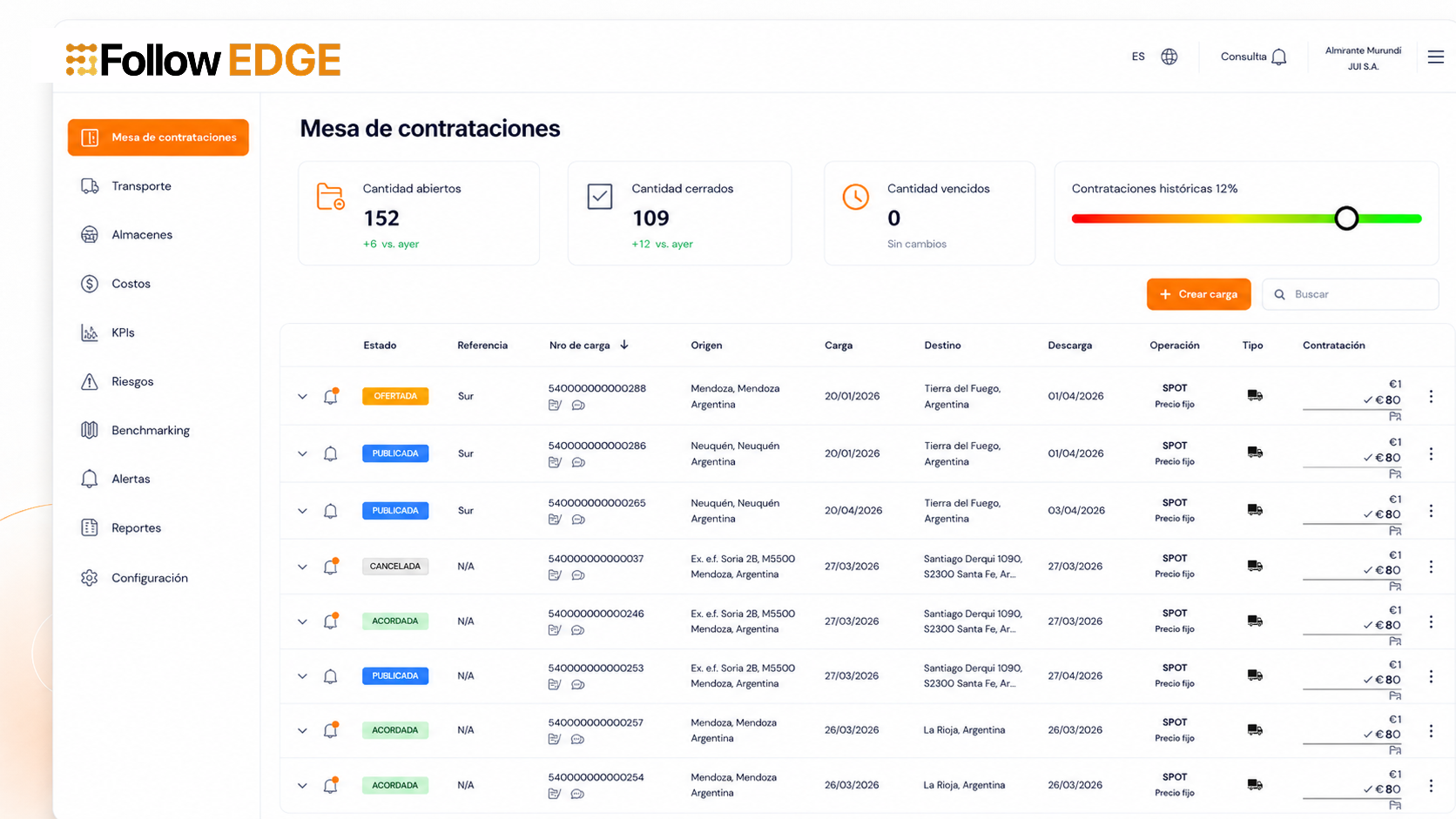Open document icon under carga 540000000000288
The height and width of the screenshot is (819, 1456).
(x=555, y=405)
